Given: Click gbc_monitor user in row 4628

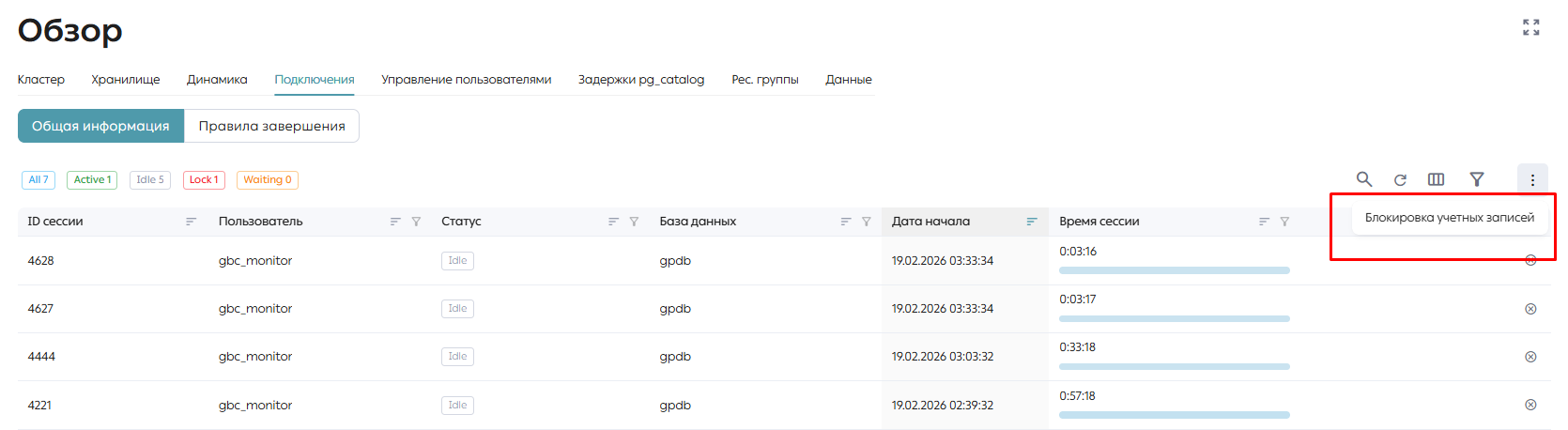Looking at the screenshot, I should [x=255, y=261].
